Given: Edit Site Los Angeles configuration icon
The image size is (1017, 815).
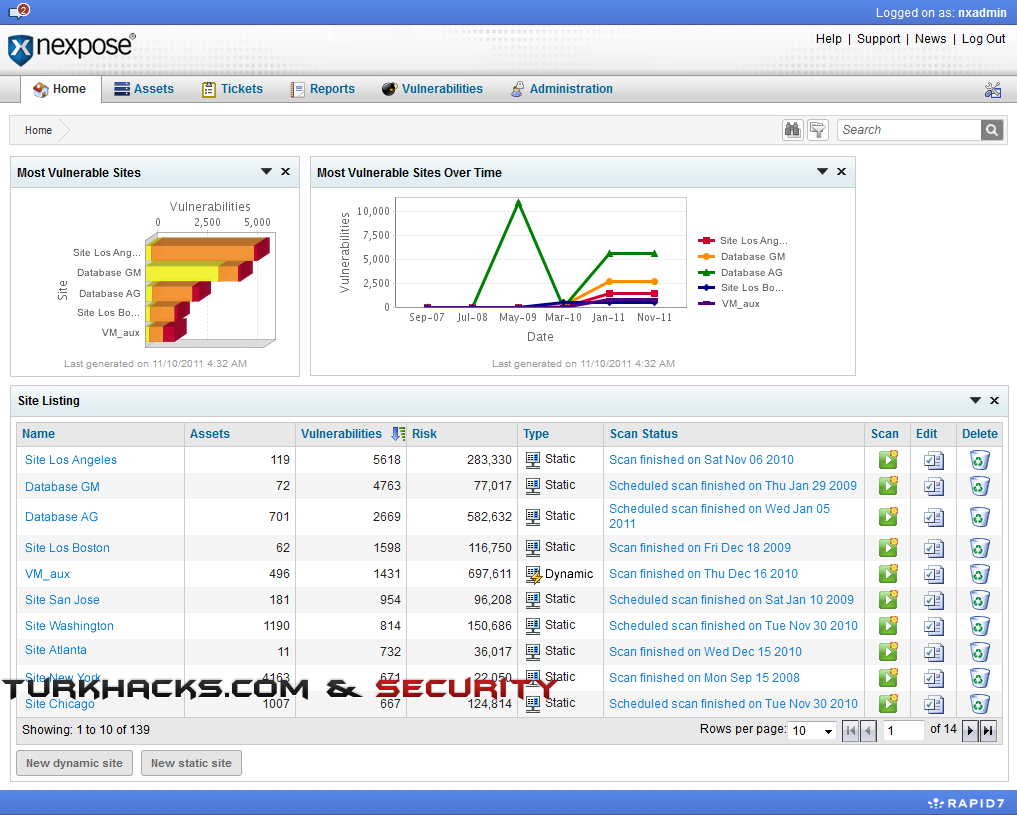Looking at the screenshot, I should click(933, 460).
